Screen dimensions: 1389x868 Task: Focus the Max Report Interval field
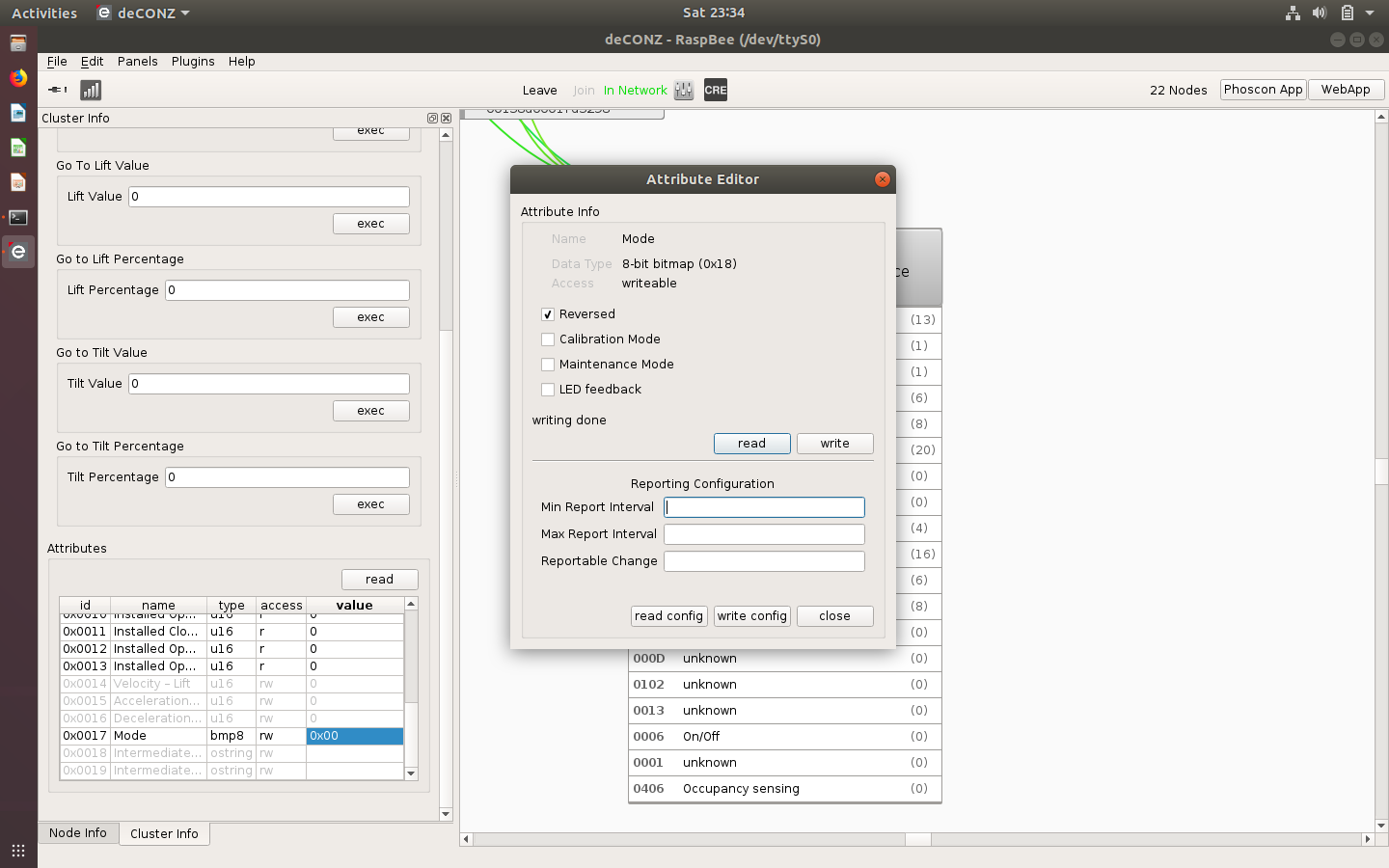764,534
